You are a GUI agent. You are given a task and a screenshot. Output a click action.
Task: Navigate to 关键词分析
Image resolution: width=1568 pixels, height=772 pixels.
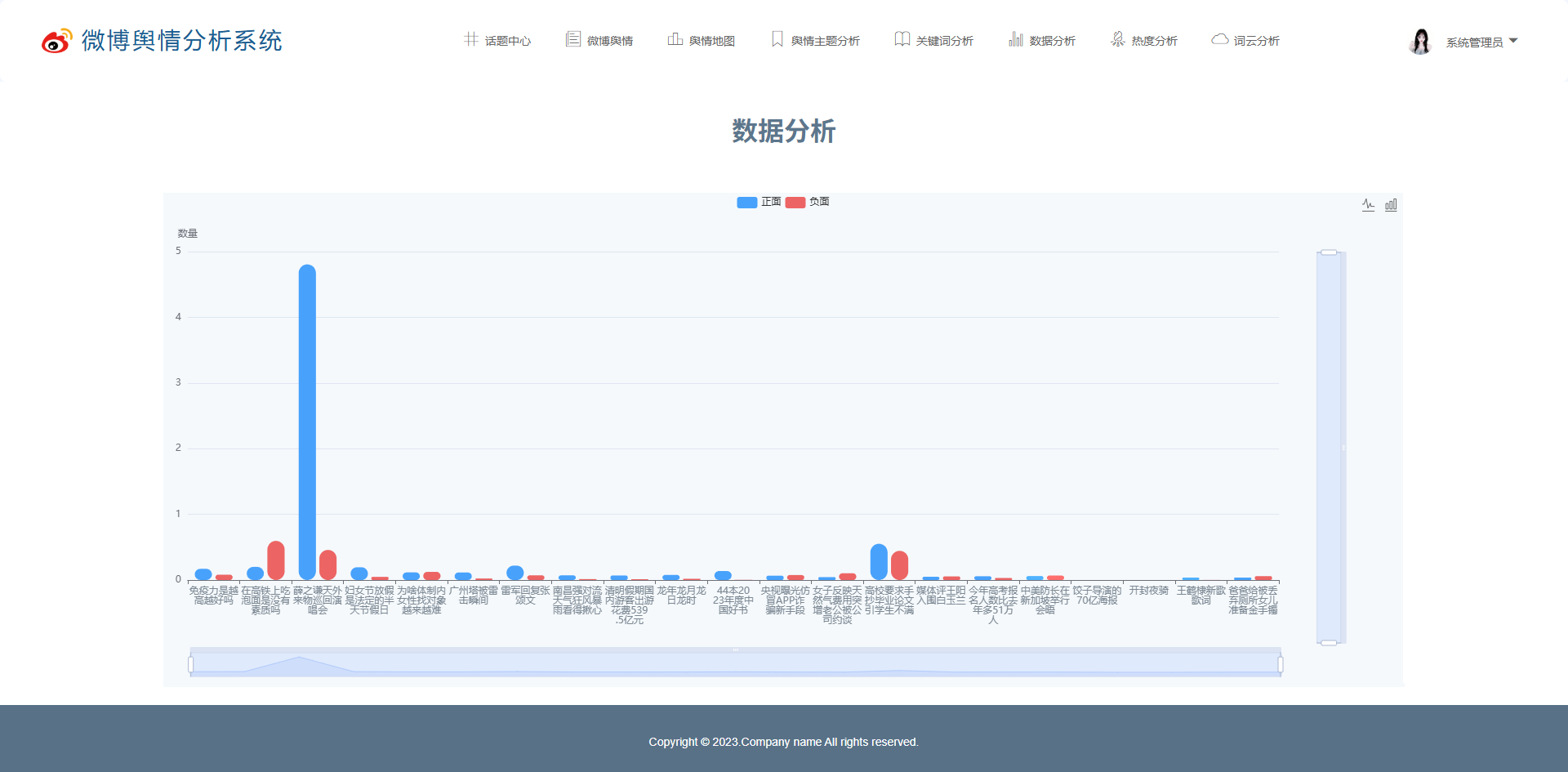[945, 41]
